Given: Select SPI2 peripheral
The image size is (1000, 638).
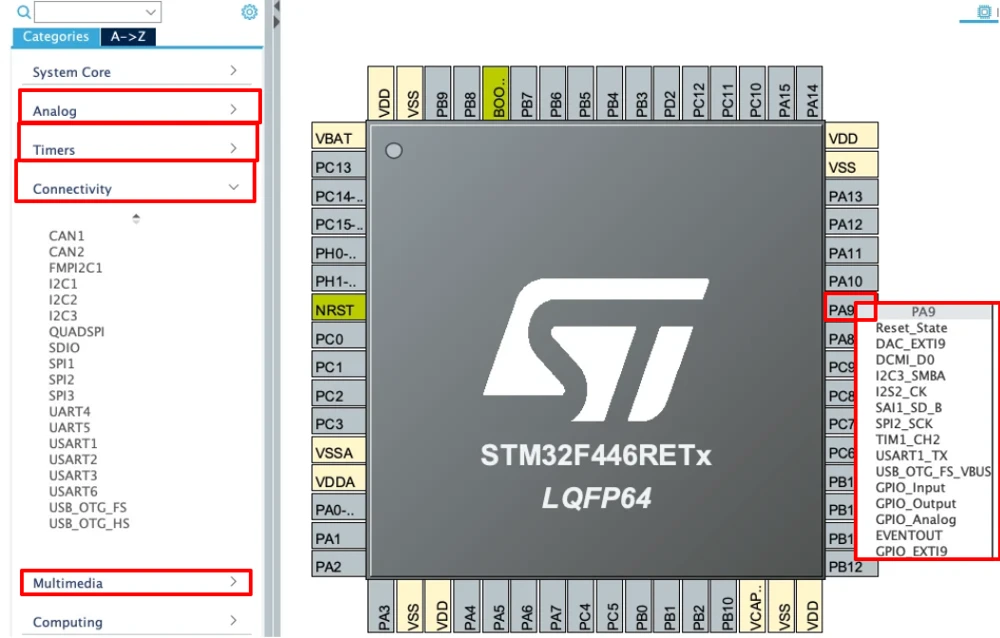Looking at the screenshot, I should 61,380.
